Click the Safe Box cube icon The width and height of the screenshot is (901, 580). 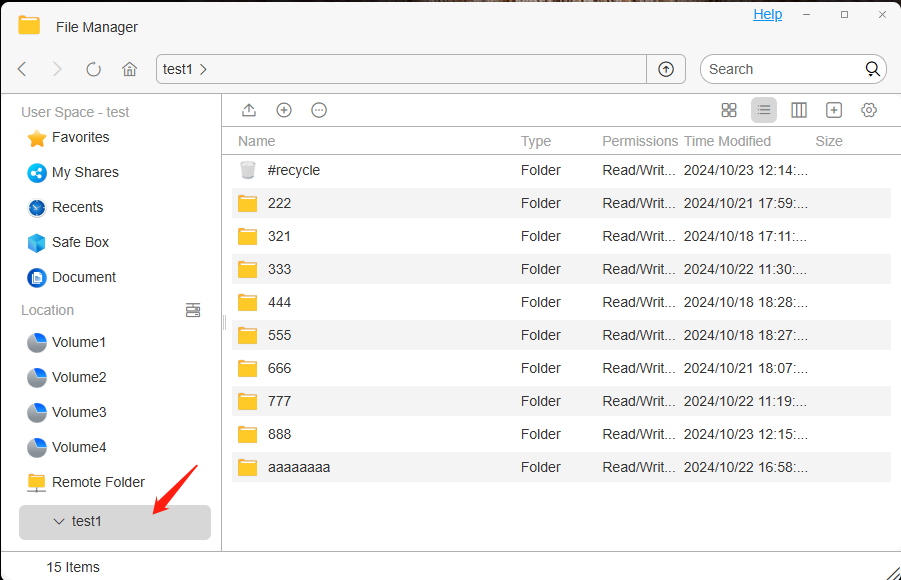coord(37,243)
